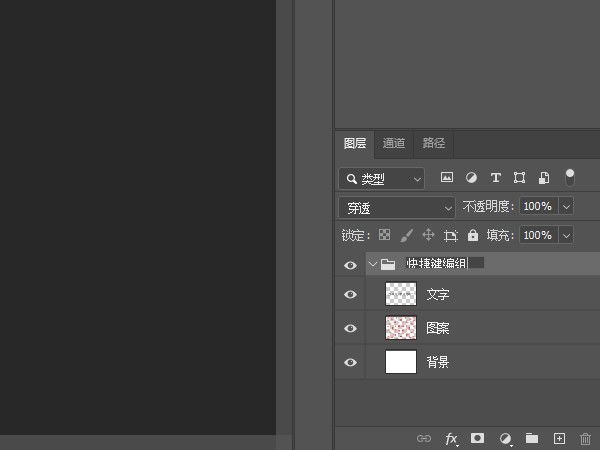Select the 背景 layer thumbnail
600x450 pixels.
coord(401,362)
